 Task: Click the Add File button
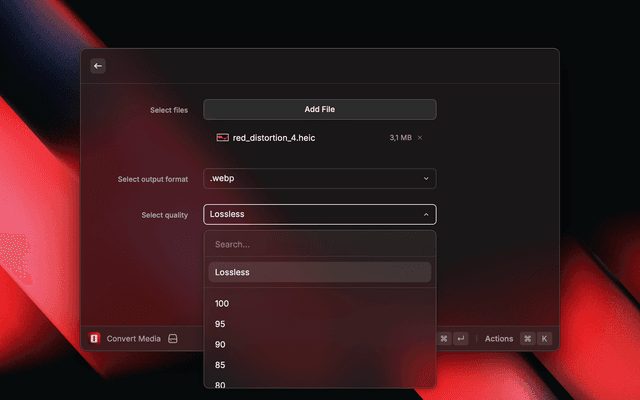320,109
